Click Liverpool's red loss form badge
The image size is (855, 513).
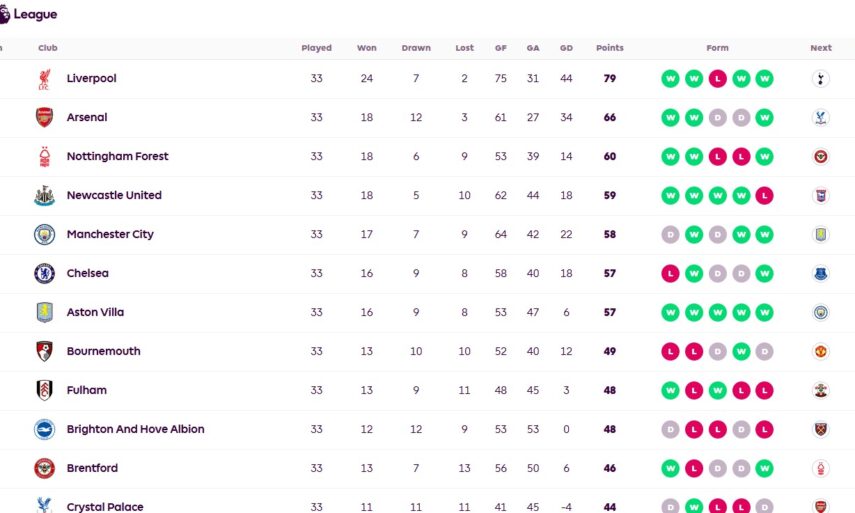(717, 79)
